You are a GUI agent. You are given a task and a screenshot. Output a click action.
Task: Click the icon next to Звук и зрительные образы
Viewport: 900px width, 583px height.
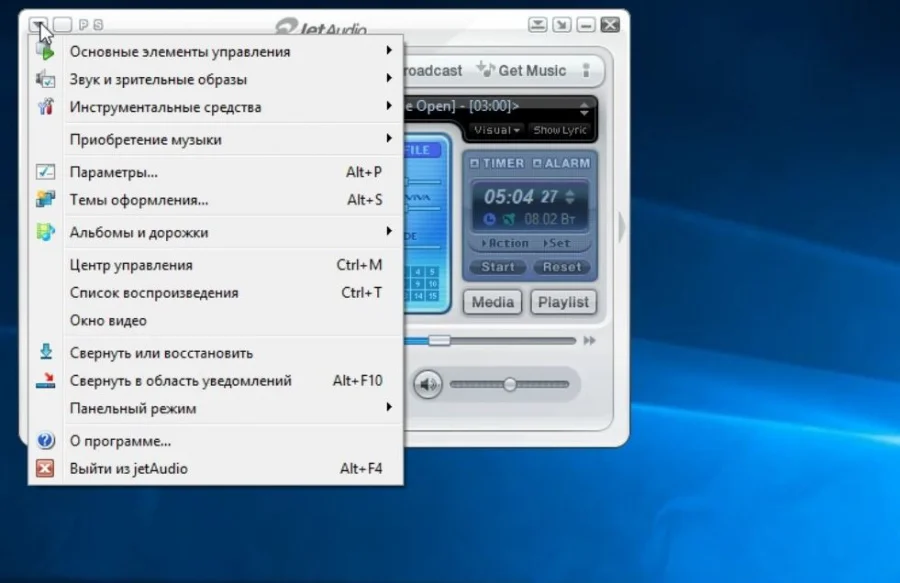click(45, 79)
